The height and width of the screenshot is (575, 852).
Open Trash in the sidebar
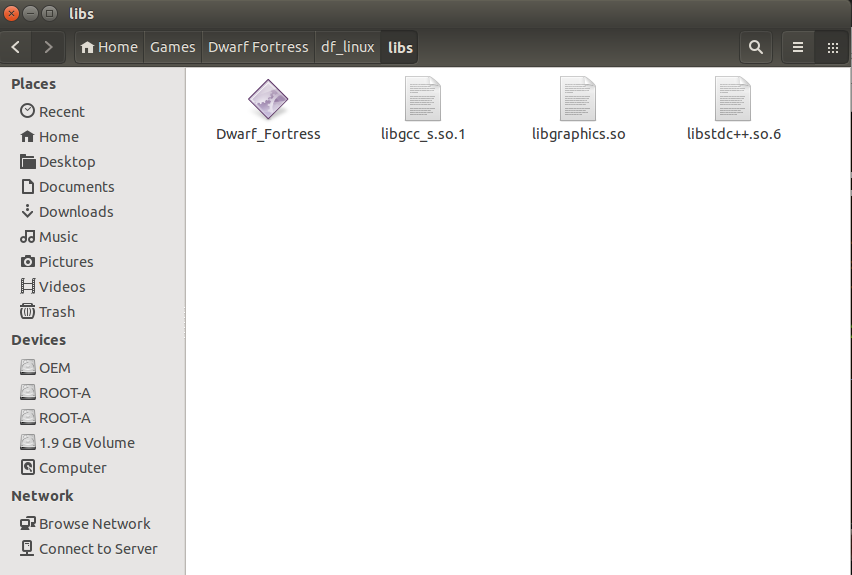pyautogui.click(x=56, y=312)
